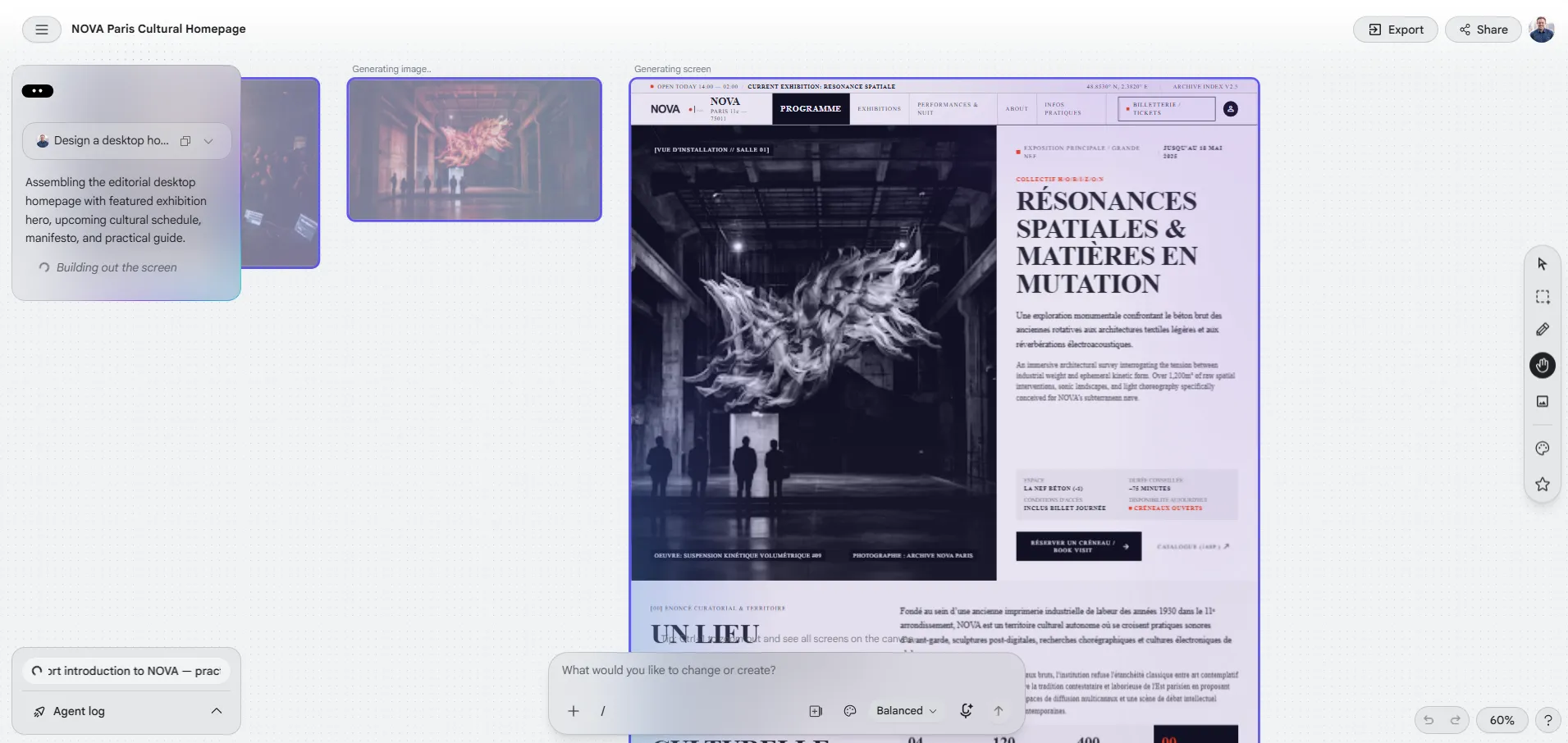The height and width of the screenshot is (743, 1568).
Task: Click the Export button
Action: pos(1396,30)
